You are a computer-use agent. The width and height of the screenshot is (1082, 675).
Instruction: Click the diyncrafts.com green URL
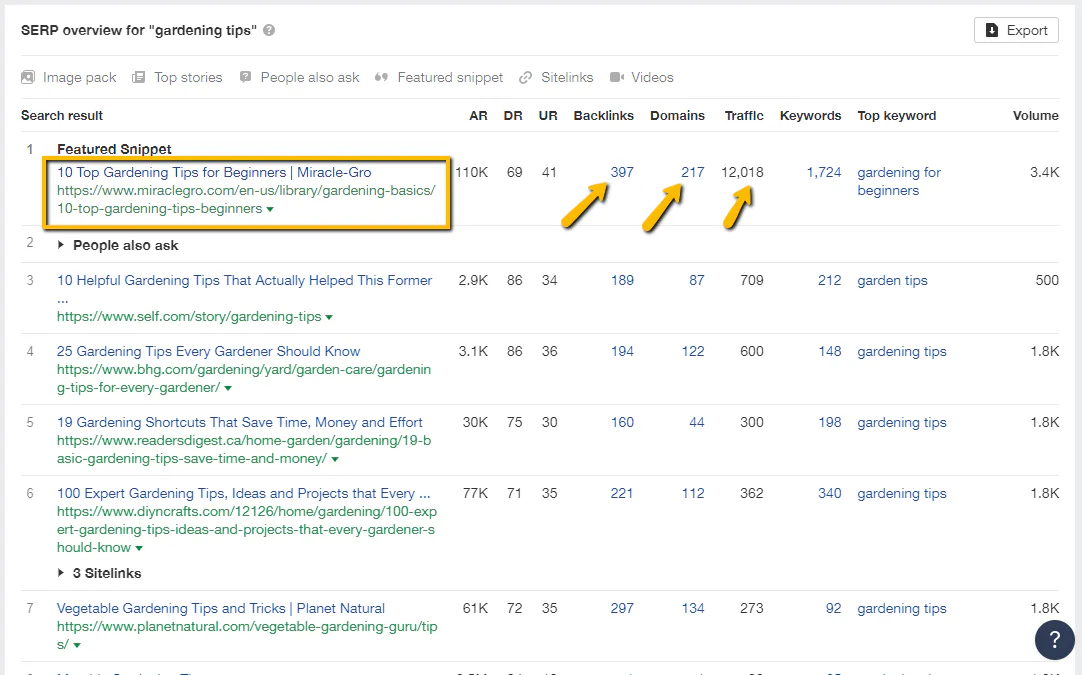point(246,529)
